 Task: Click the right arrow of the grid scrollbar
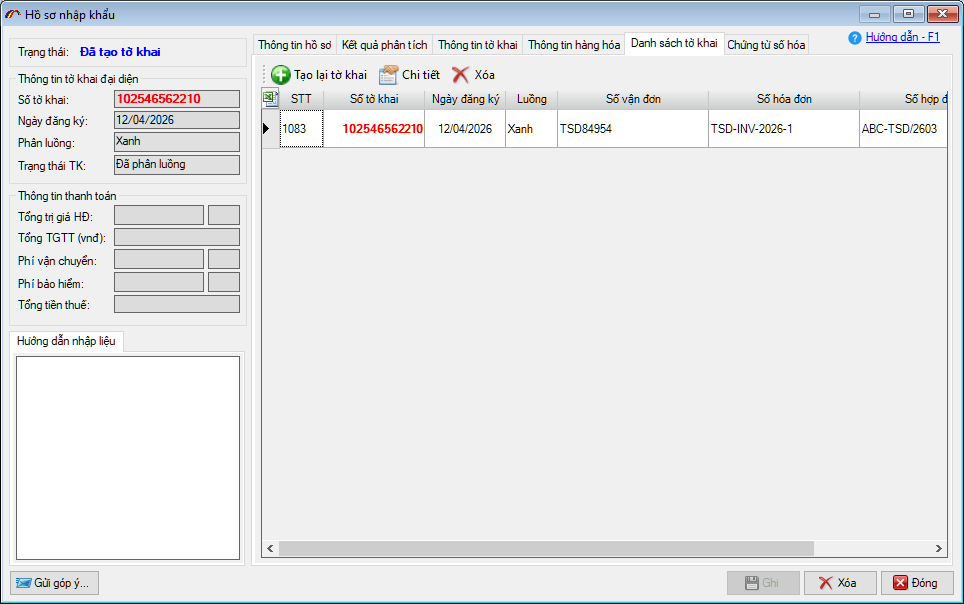pyautogui.click(x=939, y=548)
